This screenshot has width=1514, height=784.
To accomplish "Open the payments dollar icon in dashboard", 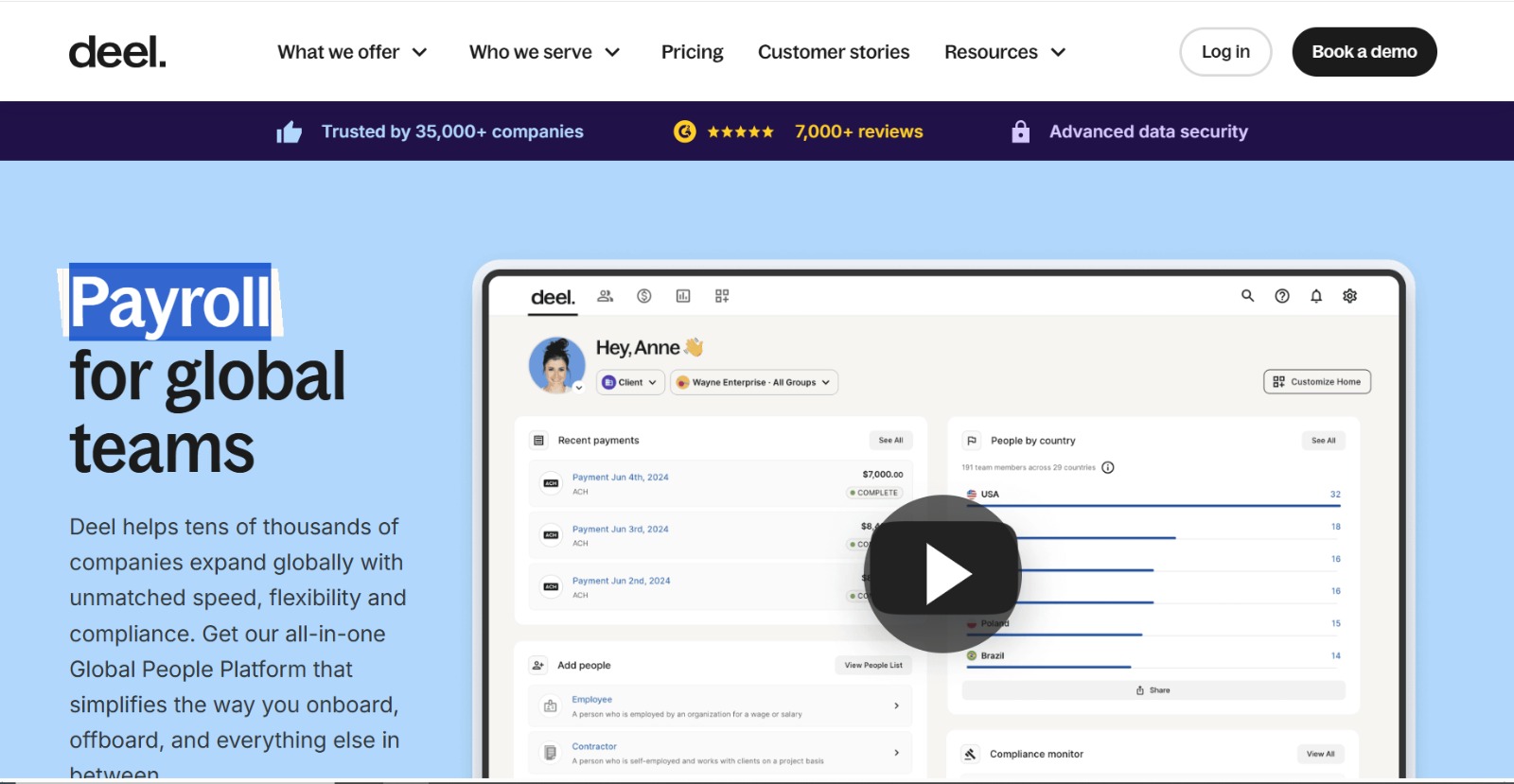I will pos(644,296).
